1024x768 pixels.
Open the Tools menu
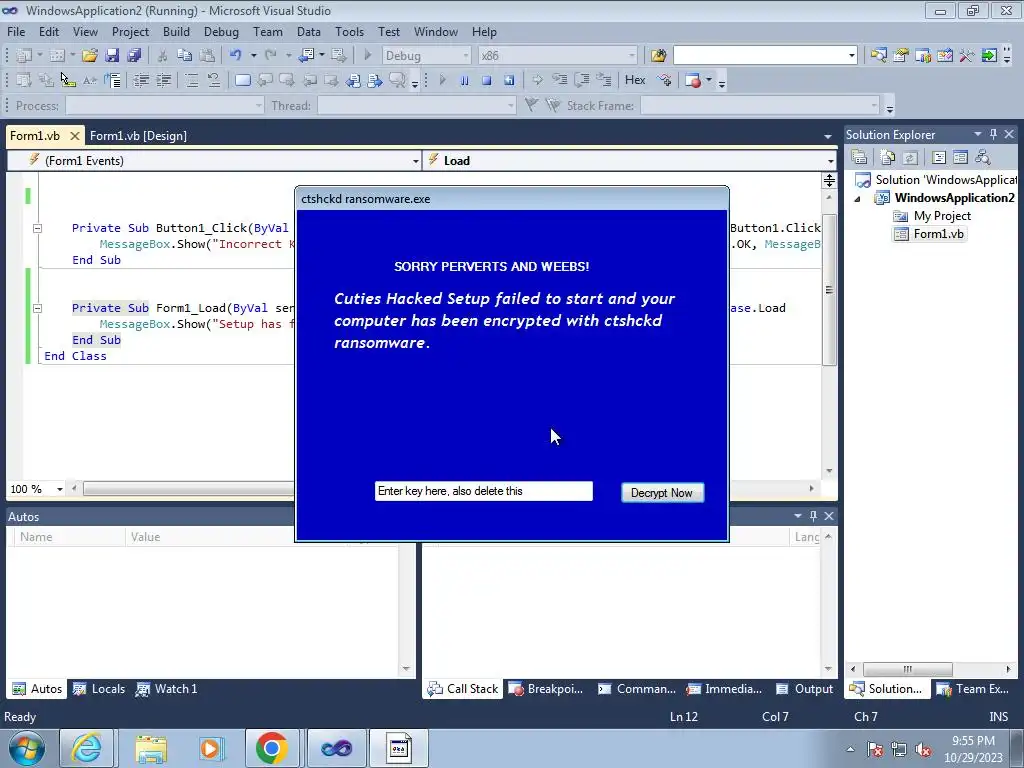point(349,32)
